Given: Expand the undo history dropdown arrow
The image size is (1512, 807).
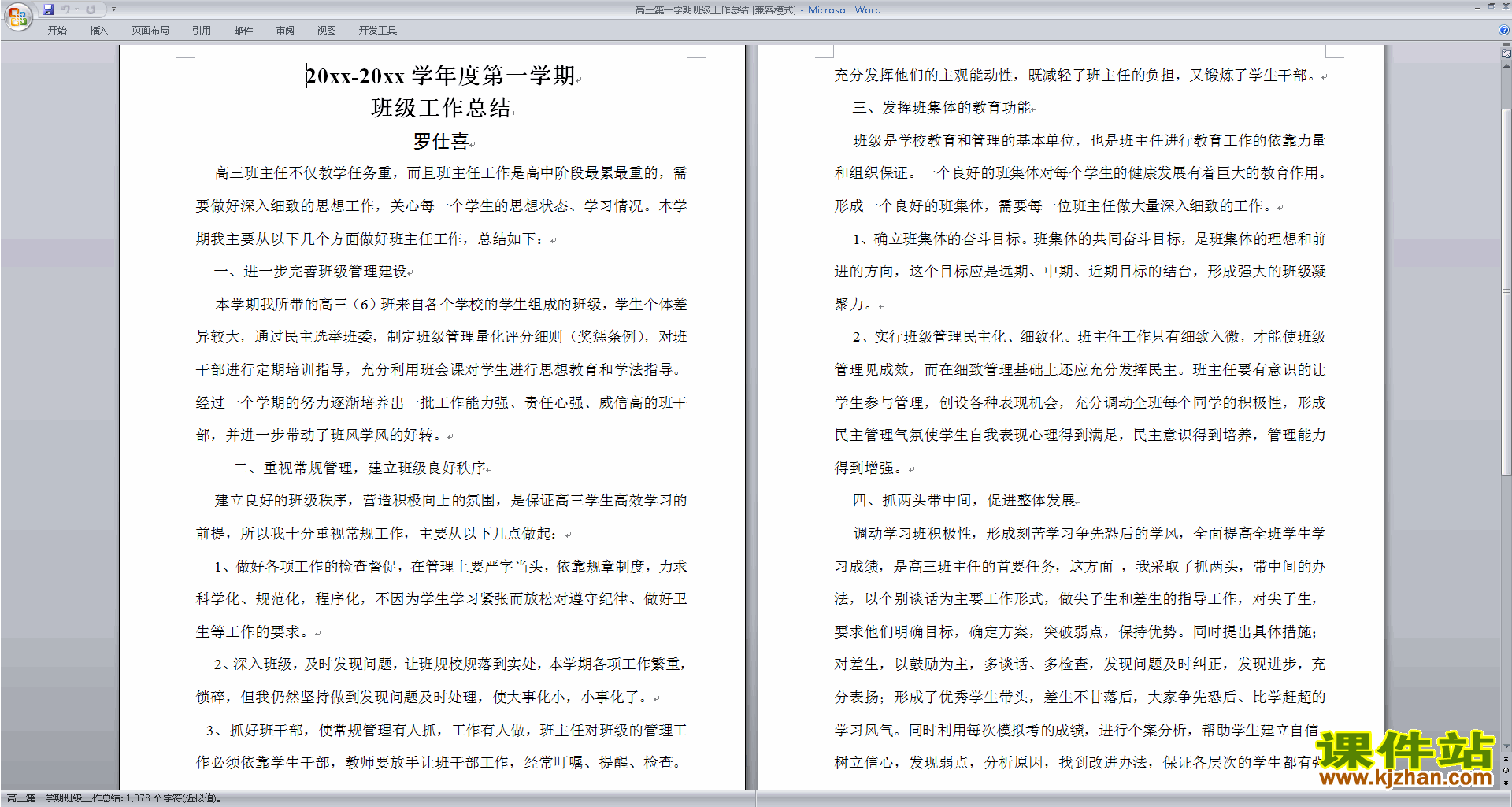Looking at the screenshot, I should (76, 9).
